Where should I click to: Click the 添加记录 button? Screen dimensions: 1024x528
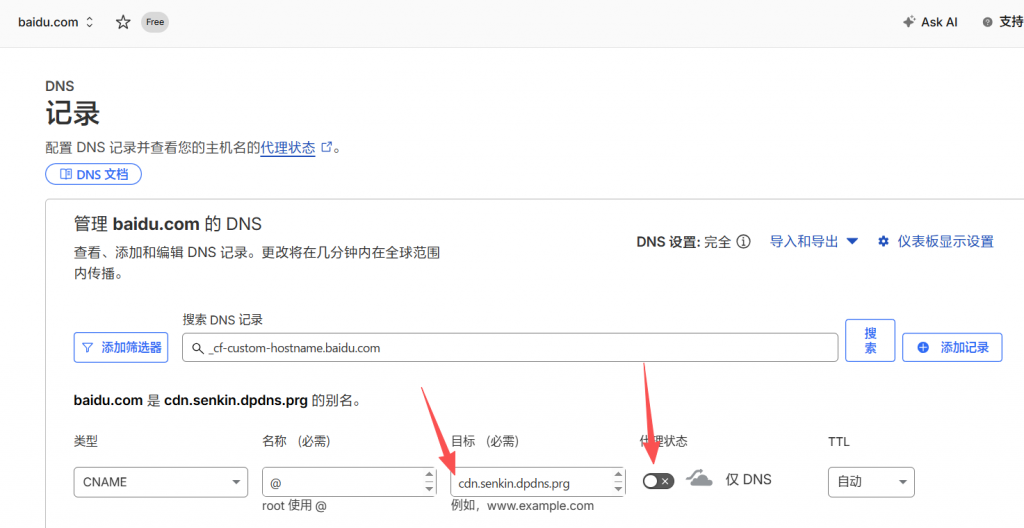click(x=952, y=347)
